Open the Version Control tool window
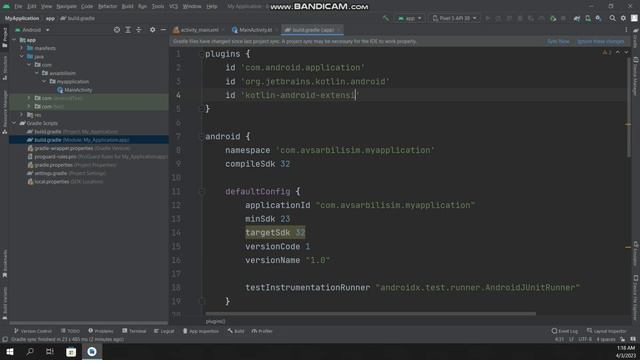 coord(33,331)
